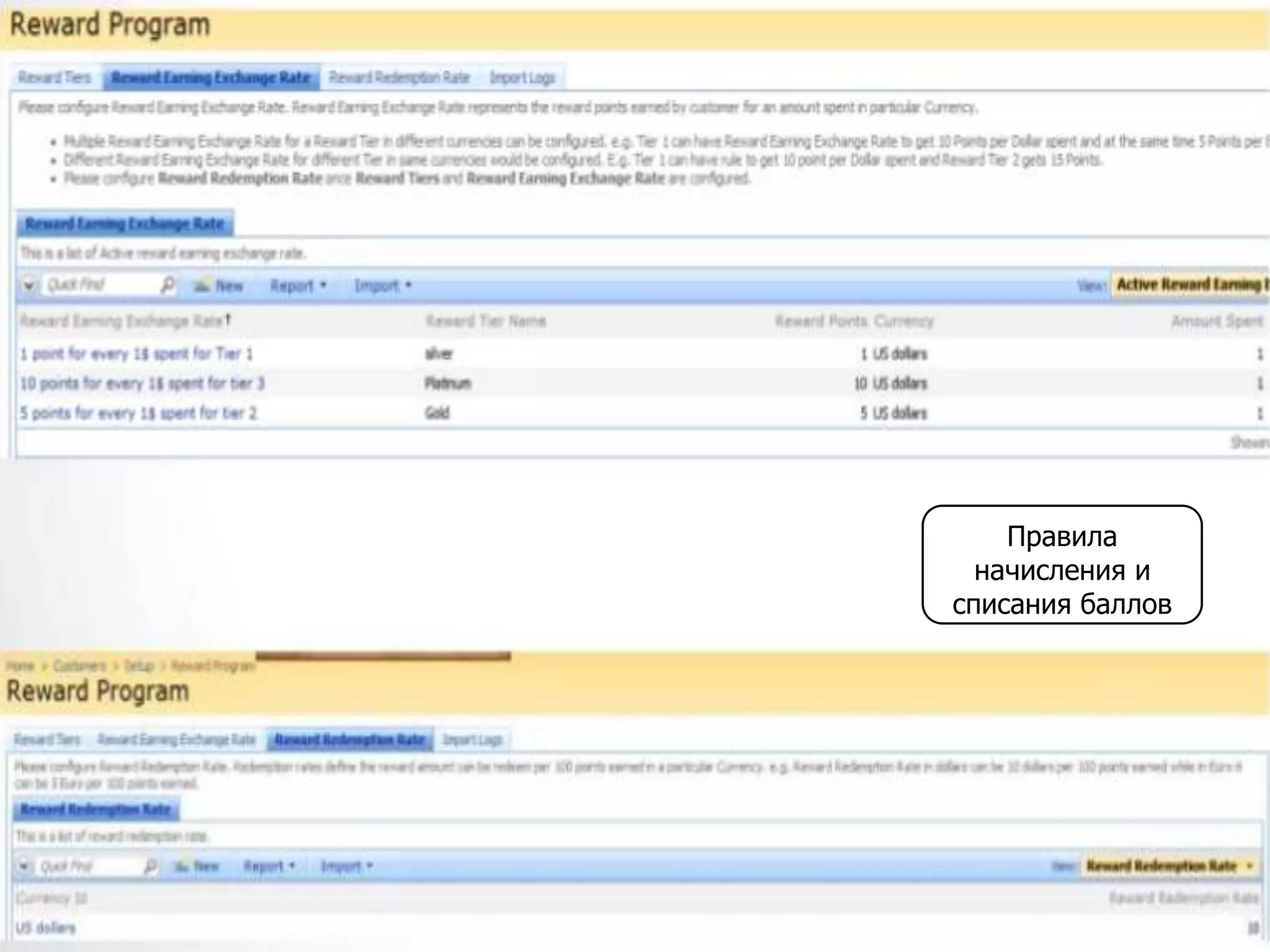Screen dimensions: 1270x952
Task: Click the New record icon in upper toolbar
Action: coord(202,285)
